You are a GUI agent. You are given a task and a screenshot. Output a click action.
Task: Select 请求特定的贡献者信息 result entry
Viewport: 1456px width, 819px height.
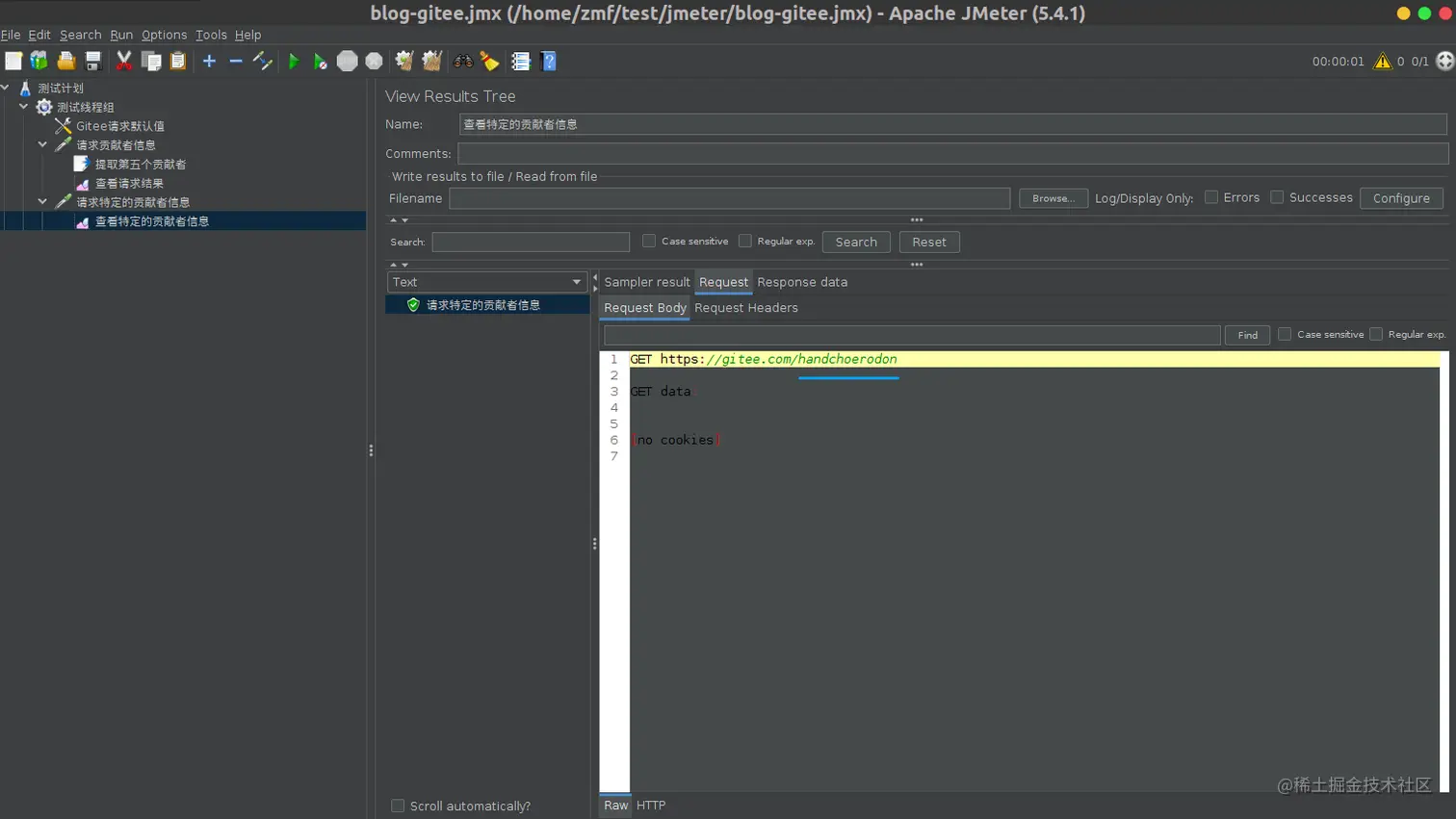[x=483, y=305]
